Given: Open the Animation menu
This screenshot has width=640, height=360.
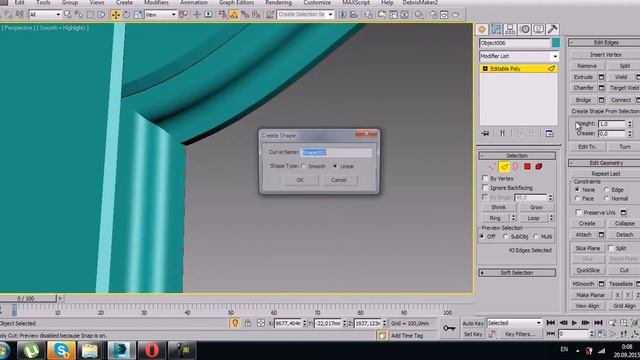Looking at the screenshot, I should [193, 2].
